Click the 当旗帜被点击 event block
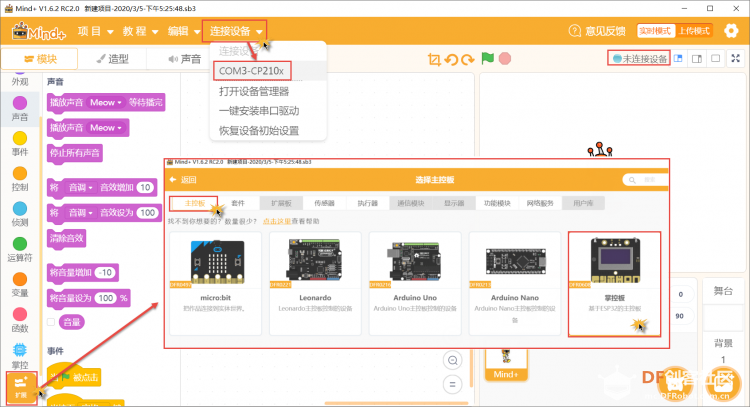Image resolution: width=750 pixels, height=407 pixels. click(x=74, y=376)
